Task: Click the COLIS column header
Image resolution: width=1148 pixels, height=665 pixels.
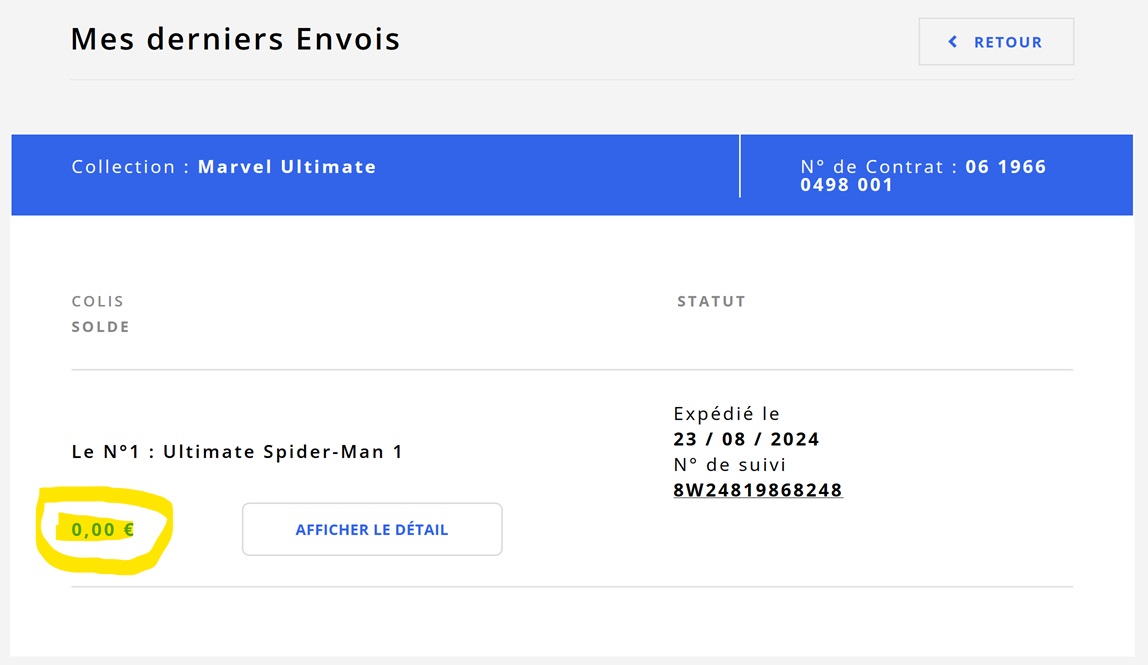Action: (98, 301)
